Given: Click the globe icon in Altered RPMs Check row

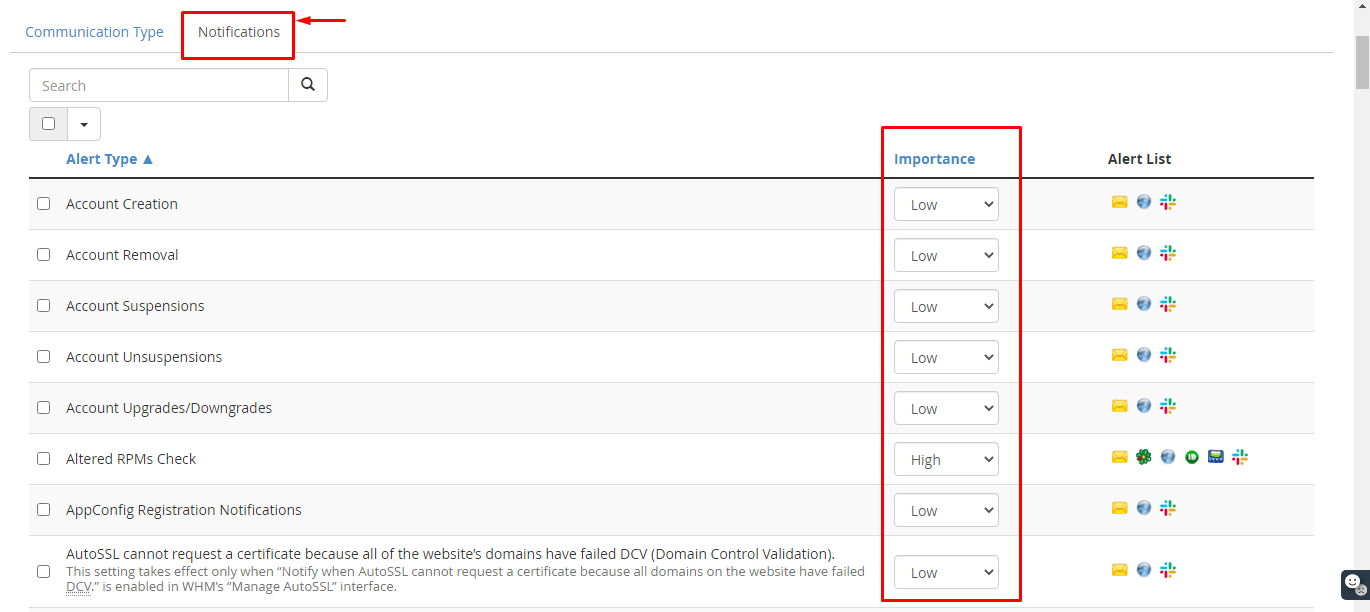Looking at the screenshot, I should [x=1168, y=457].
